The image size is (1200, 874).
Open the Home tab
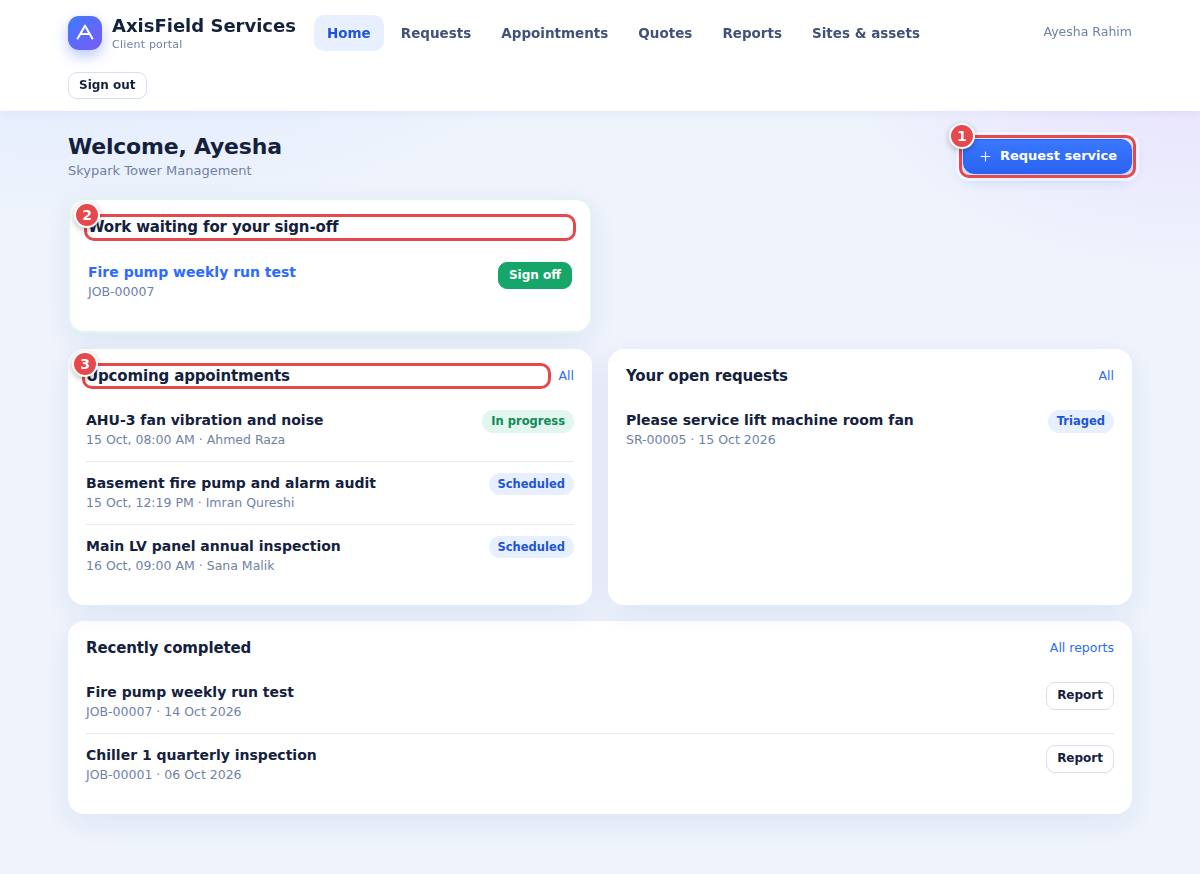[349, 33]
